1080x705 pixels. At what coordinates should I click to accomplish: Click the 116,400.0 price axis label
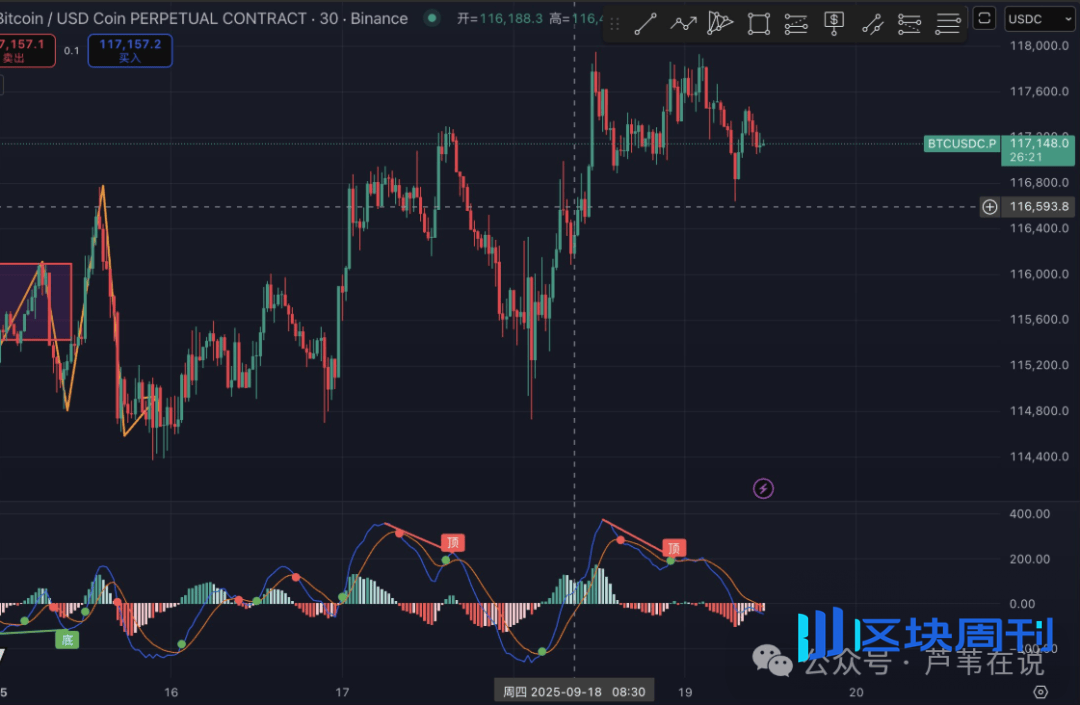pyautogui.click(x=1039, y=228)
